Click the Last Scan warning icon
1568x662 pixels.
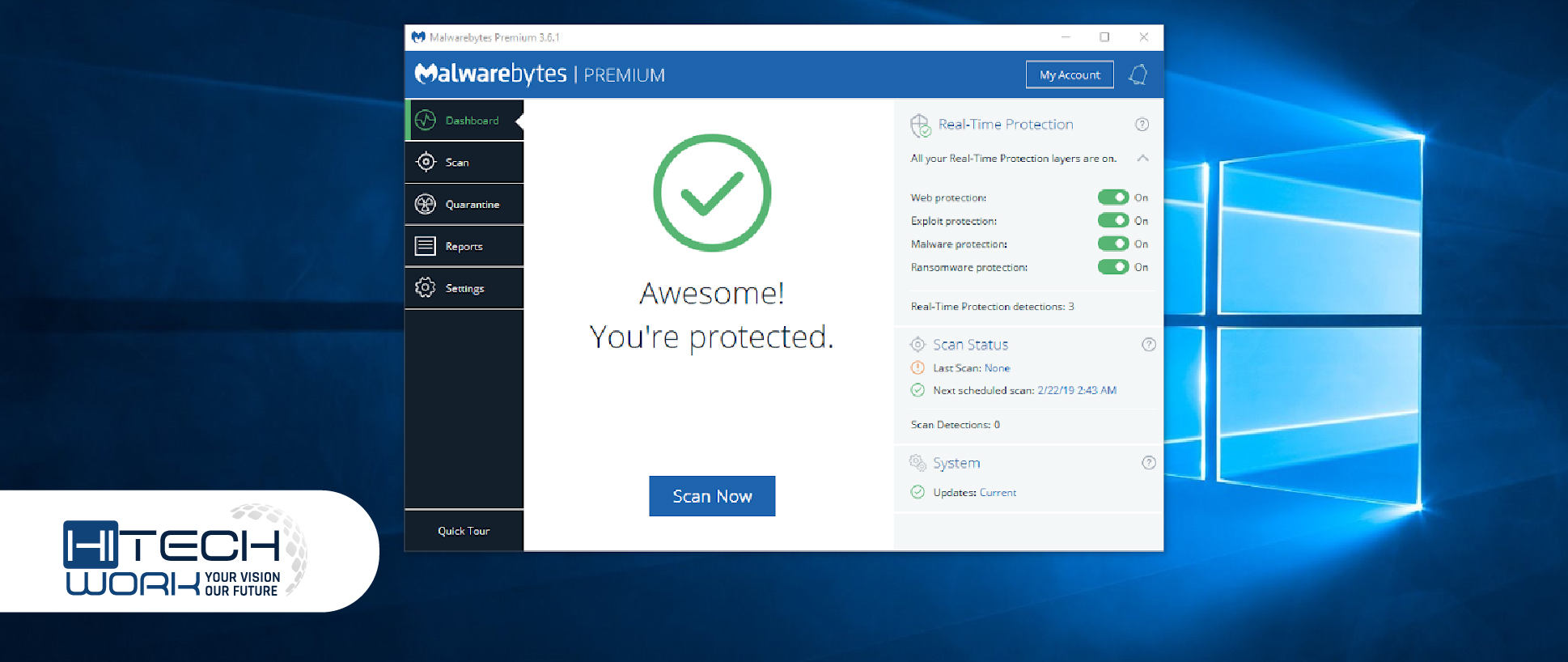917,367
